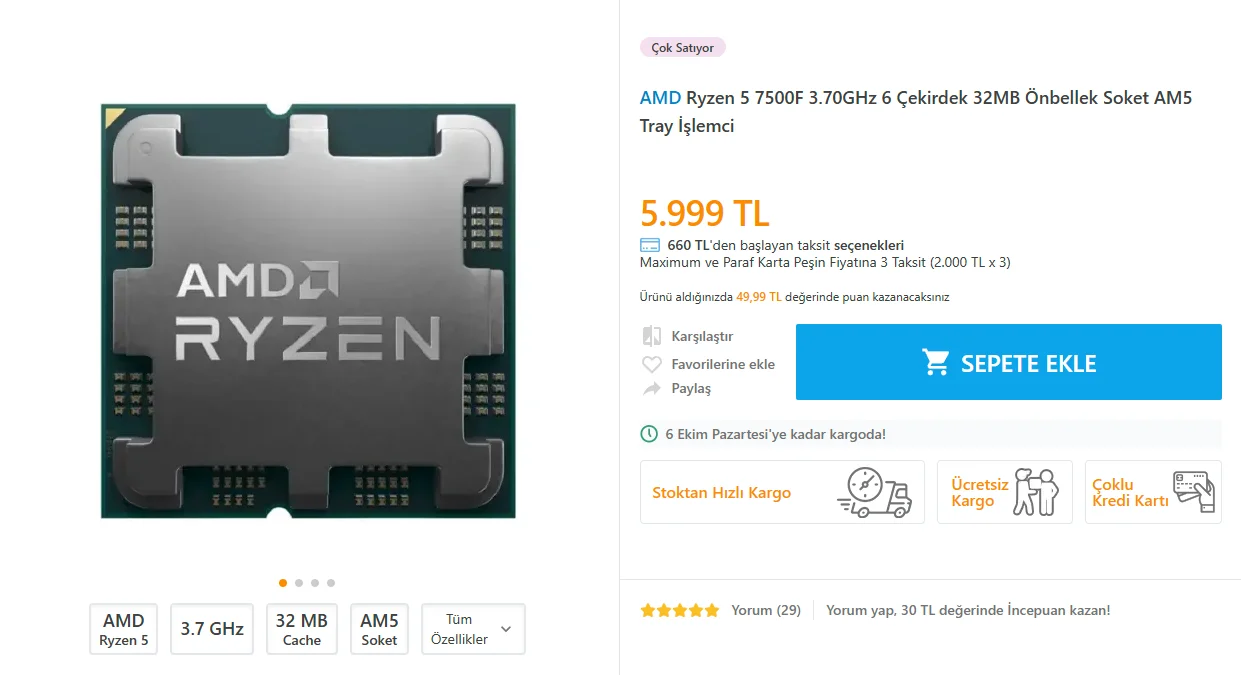The image size is (1241, 675).
Task: Click the share (Paylaş) arrow icon
Action: tap(652, 388)
